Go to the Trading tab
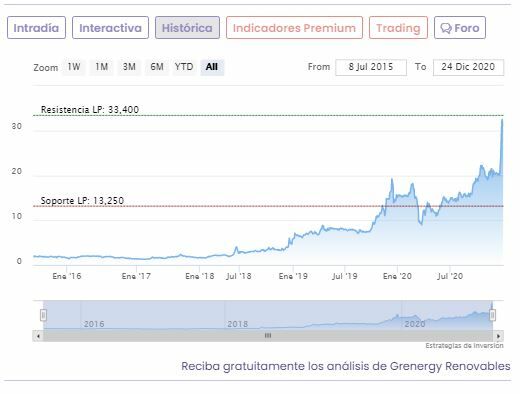The image size is (520, 394). pos(398,28)
